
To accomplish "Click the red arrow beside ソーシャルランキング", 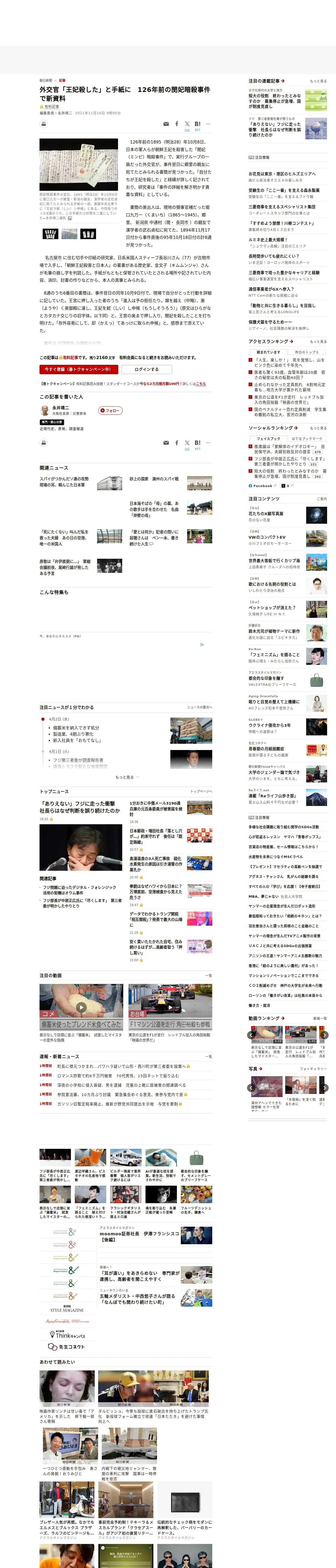I will coord(296,428).
